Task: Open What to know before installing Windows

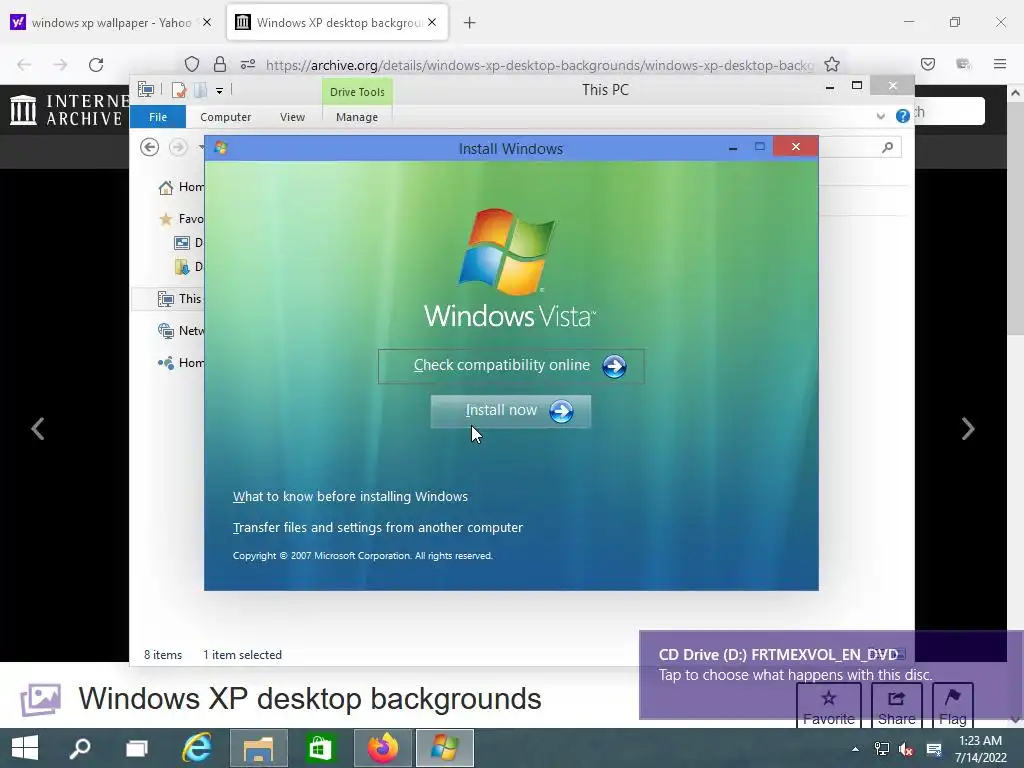Action: tap(350, 496)
